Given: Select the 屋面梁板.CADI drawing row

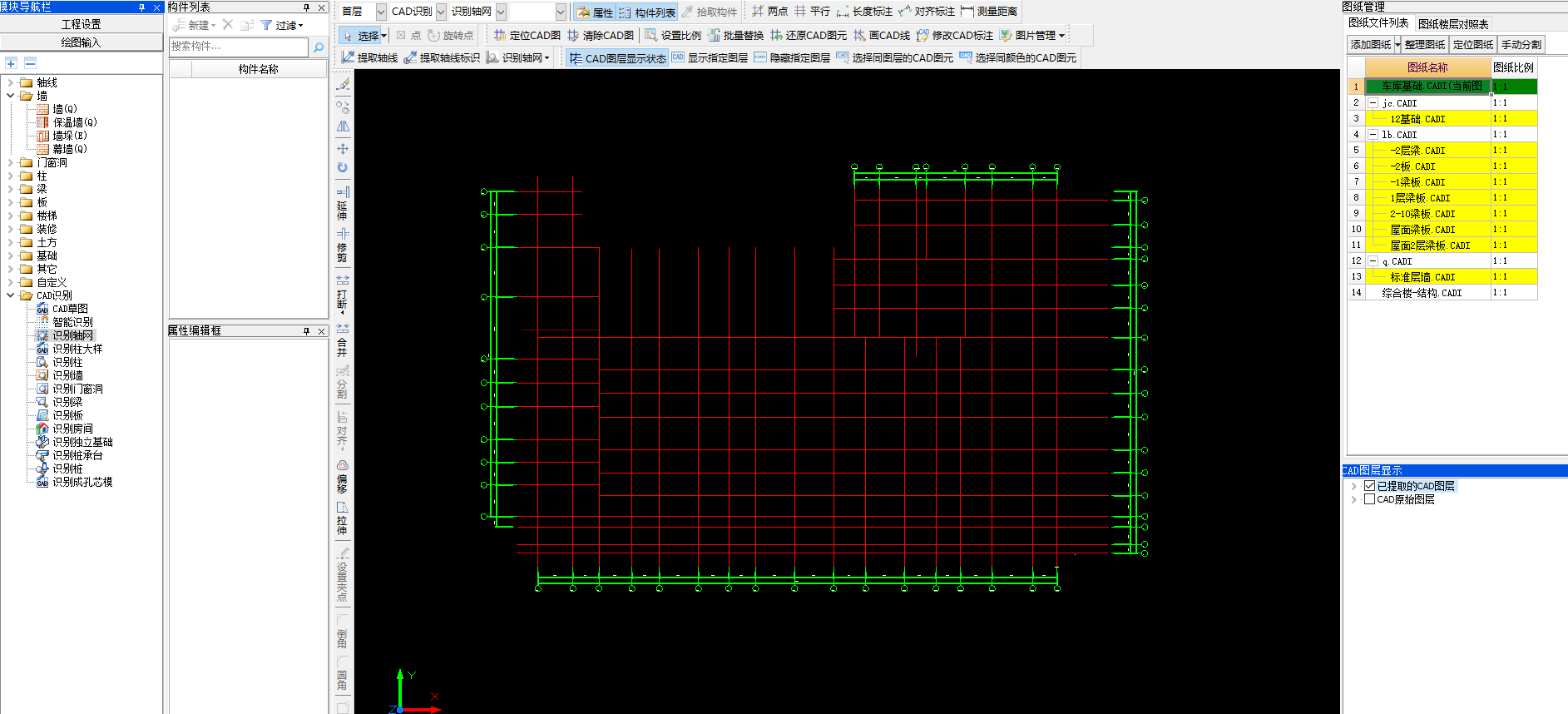Looking at the screenshot, I should [x=1428, y=230].
